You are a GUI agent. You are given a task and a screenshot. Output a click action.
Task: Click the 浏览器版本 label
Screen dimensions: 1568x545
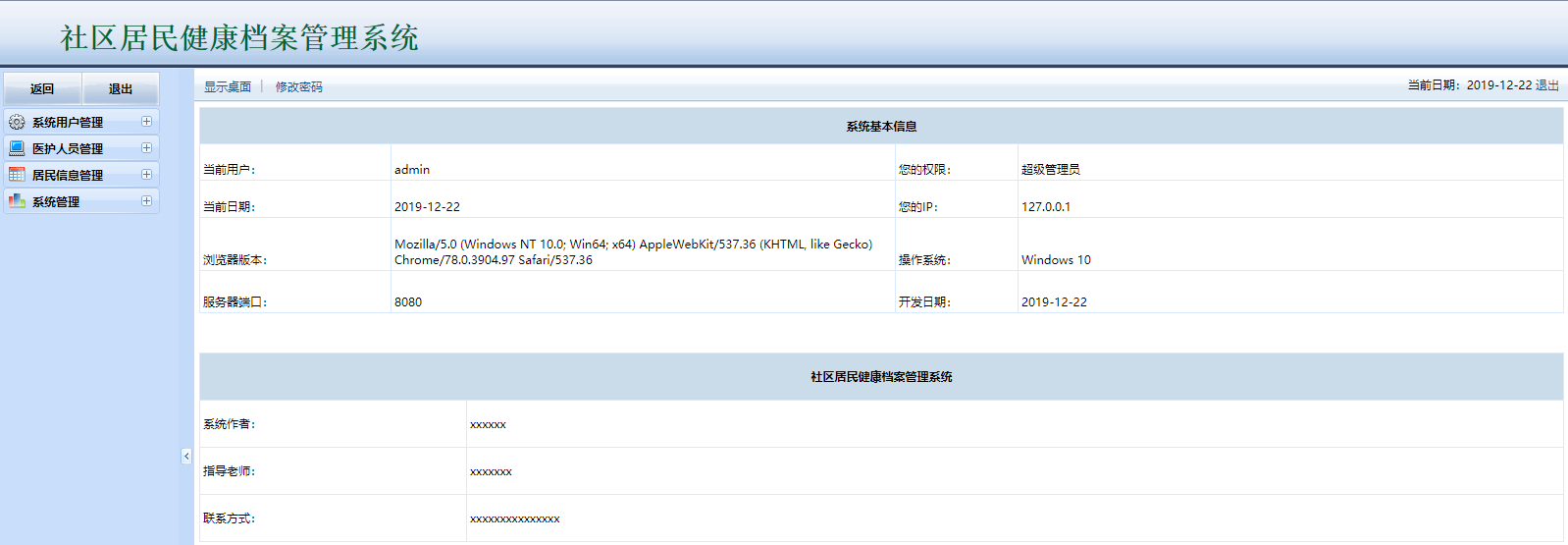coord(235,259)
